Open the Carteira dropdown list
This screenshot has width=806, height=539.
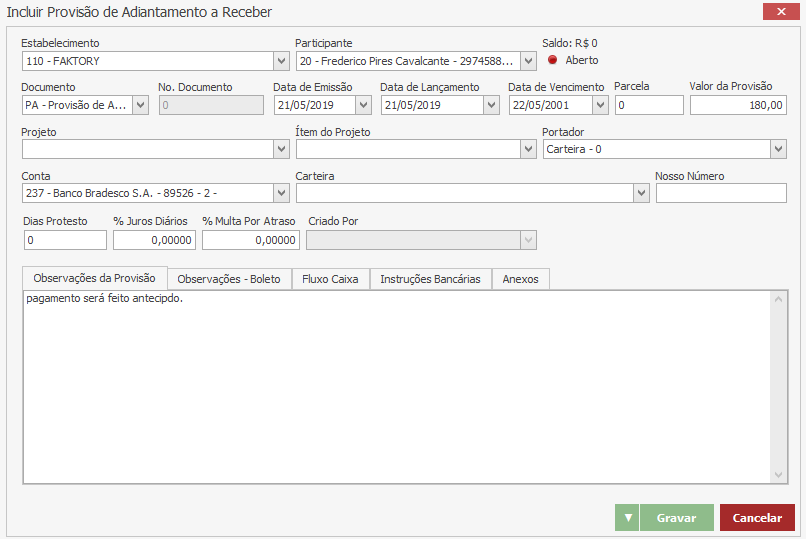pos(641,193)
